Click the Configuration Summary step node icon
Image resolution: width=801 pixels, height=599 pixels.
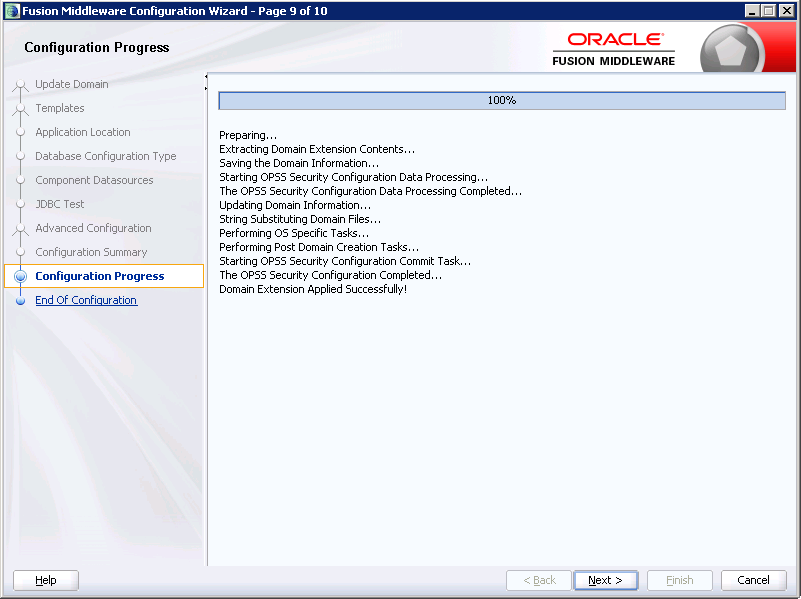pyautogui.click(x=20, y=252)
